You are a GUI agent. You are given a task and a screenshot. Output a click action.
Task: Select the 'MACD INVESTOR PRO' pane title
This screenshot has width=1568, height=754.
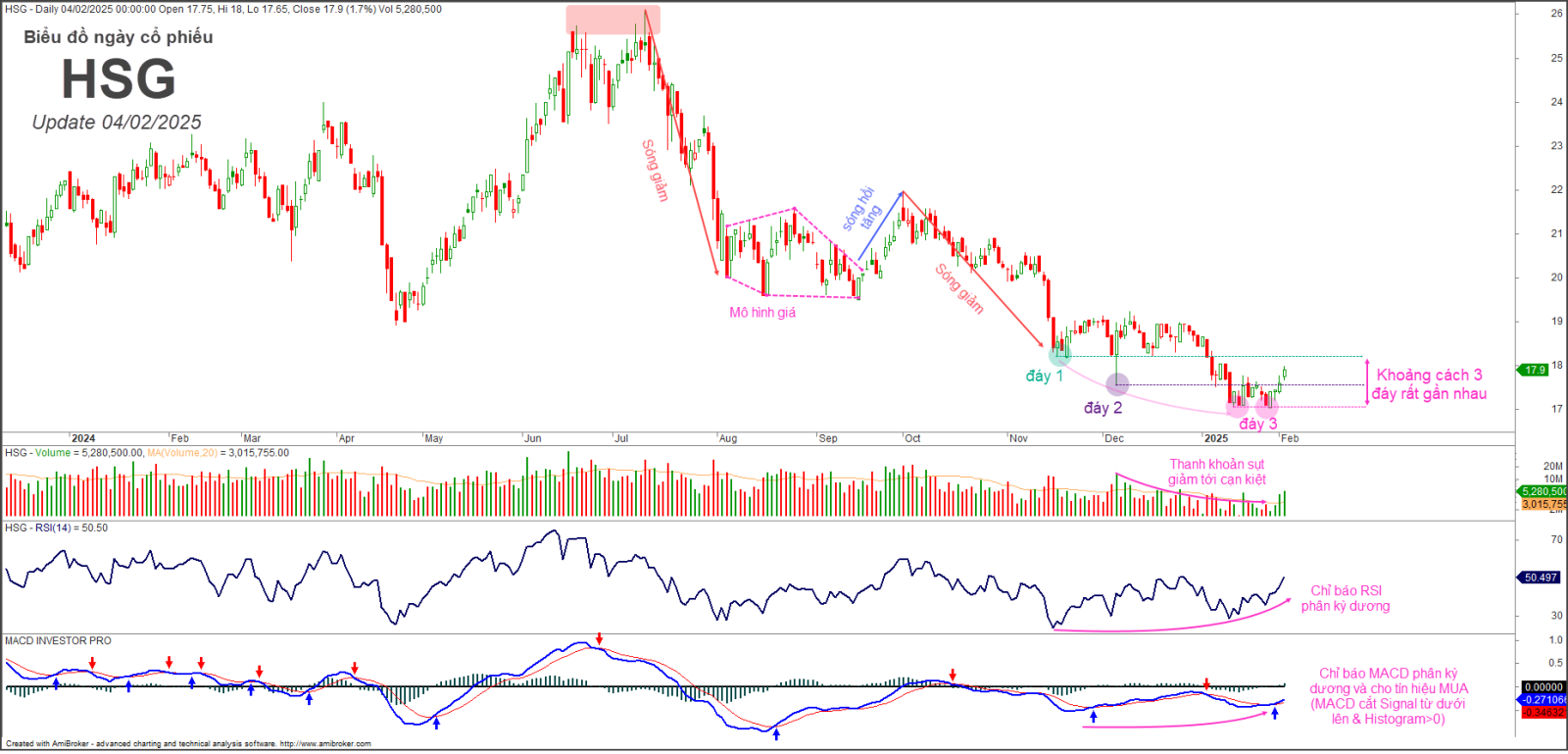pyautogui.click(x=58, y=640)
